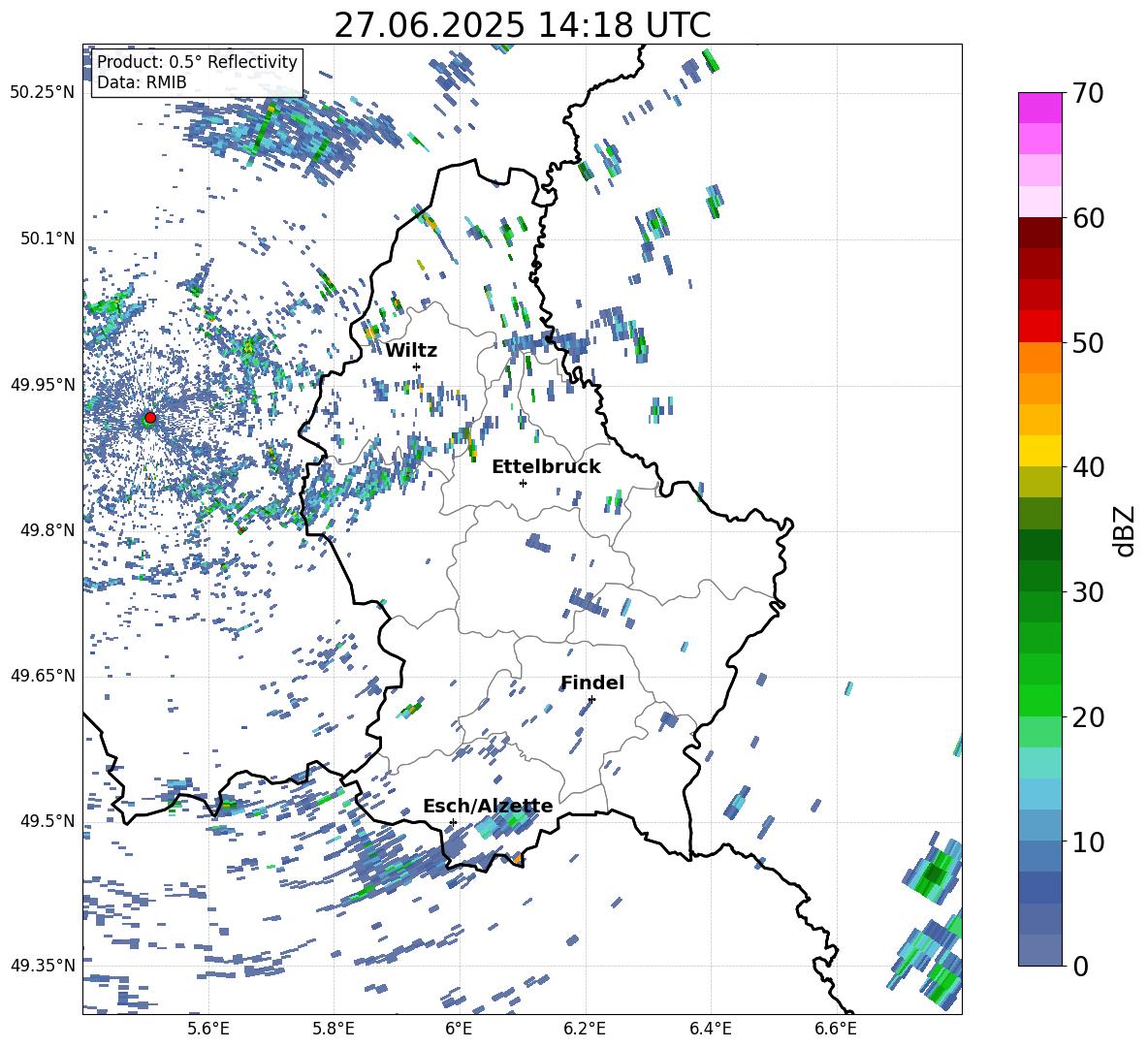Click the 0 colorbar tick label
Screen dimensions: 1148x1048
coord(1079,966)
